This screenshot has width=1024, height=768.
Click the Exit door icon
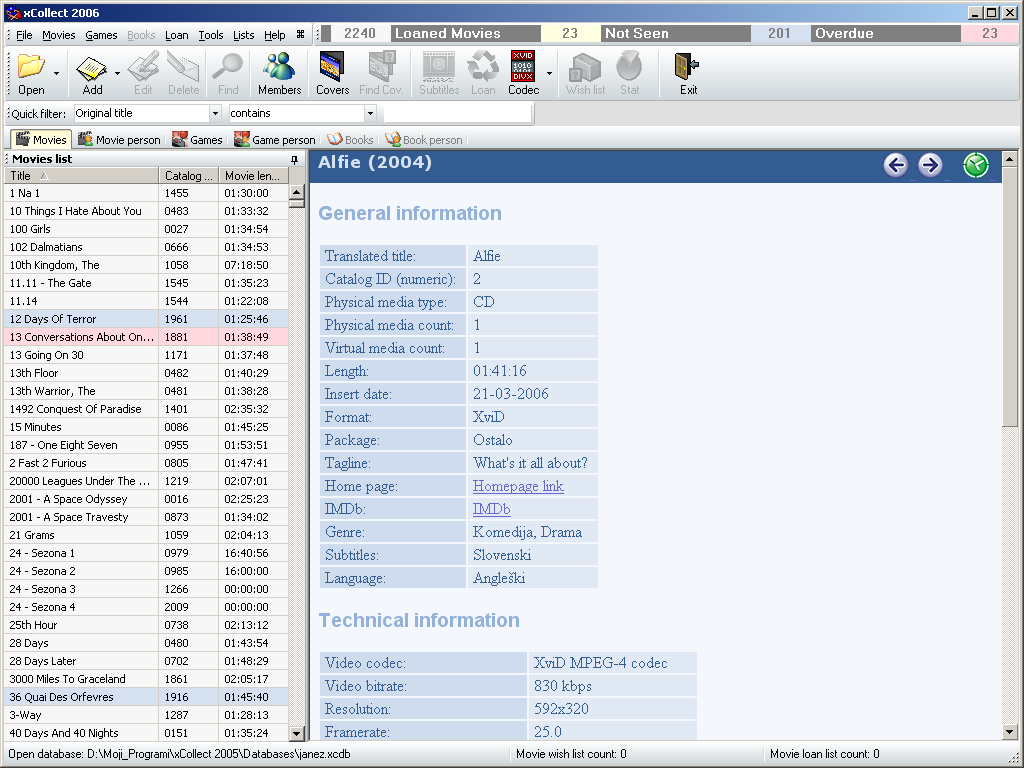[688, 68]
